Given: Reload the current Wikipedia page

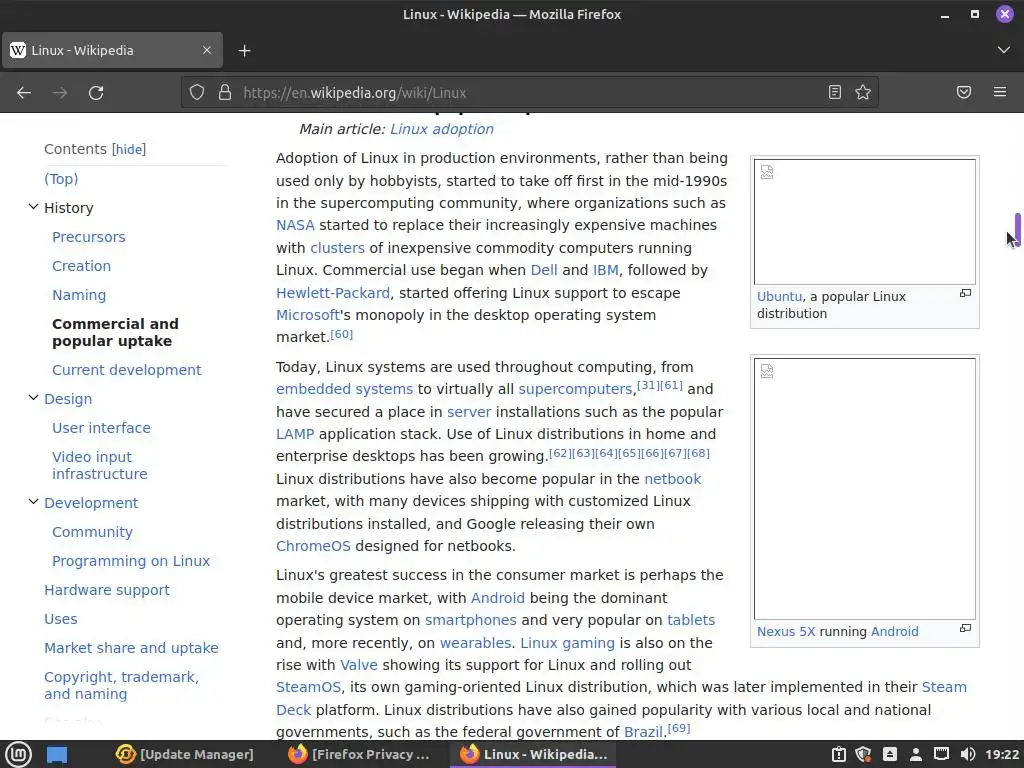Looking at the screenshot, I should 96,93.
